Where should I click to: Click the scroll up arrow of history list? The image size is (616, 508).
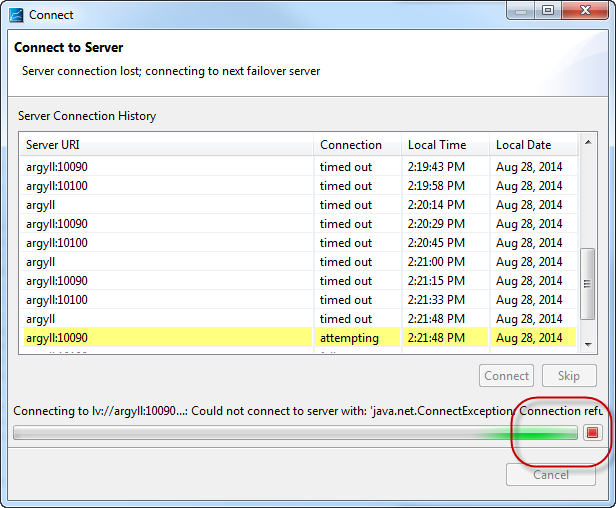(588, 142)
